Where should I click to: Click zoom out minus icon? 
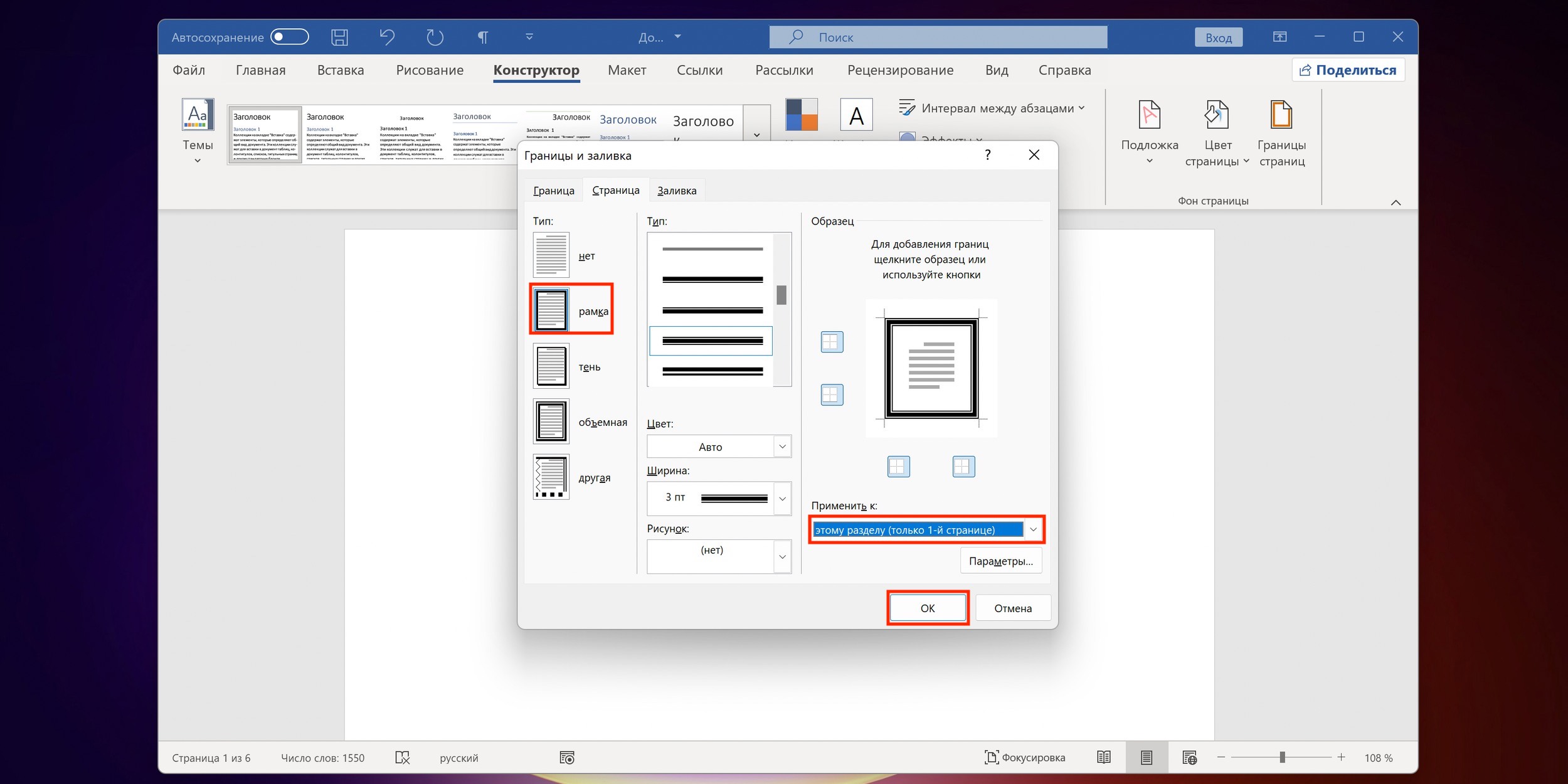1221,758
